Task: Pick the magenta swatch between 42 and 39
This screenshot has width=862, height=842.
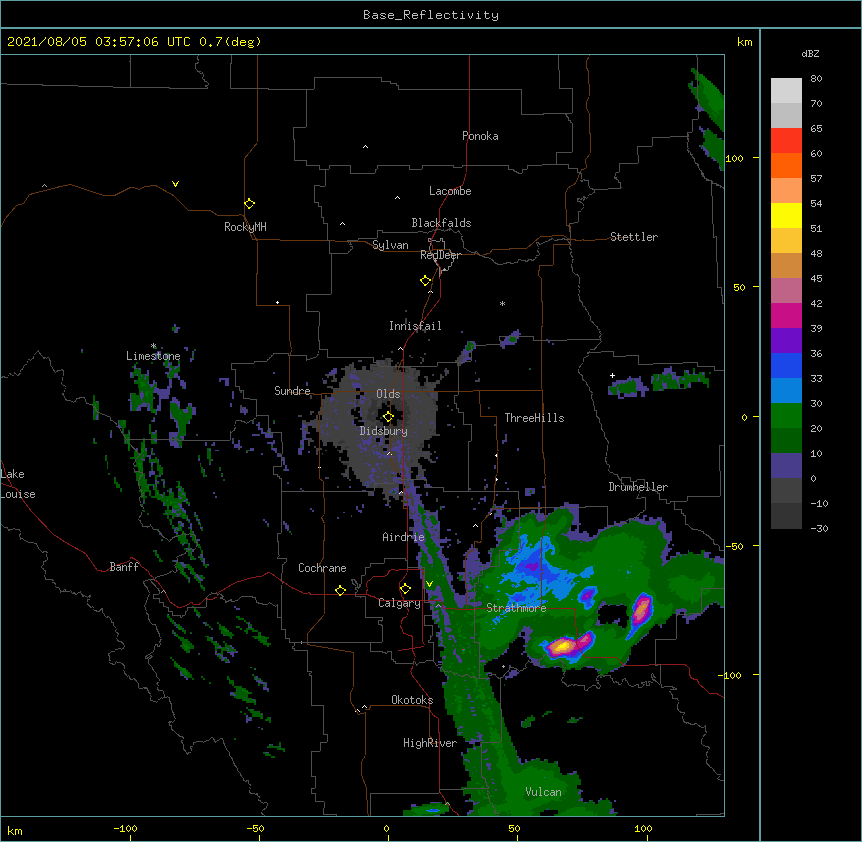Action: (x=786, y=316)
